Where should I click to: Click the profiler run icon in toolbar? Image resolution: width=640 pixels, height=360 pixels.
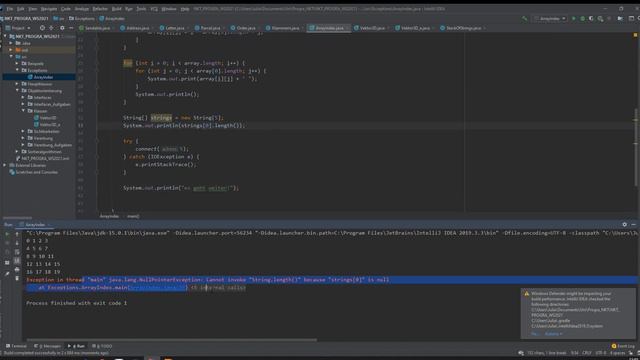coord(600,18)
